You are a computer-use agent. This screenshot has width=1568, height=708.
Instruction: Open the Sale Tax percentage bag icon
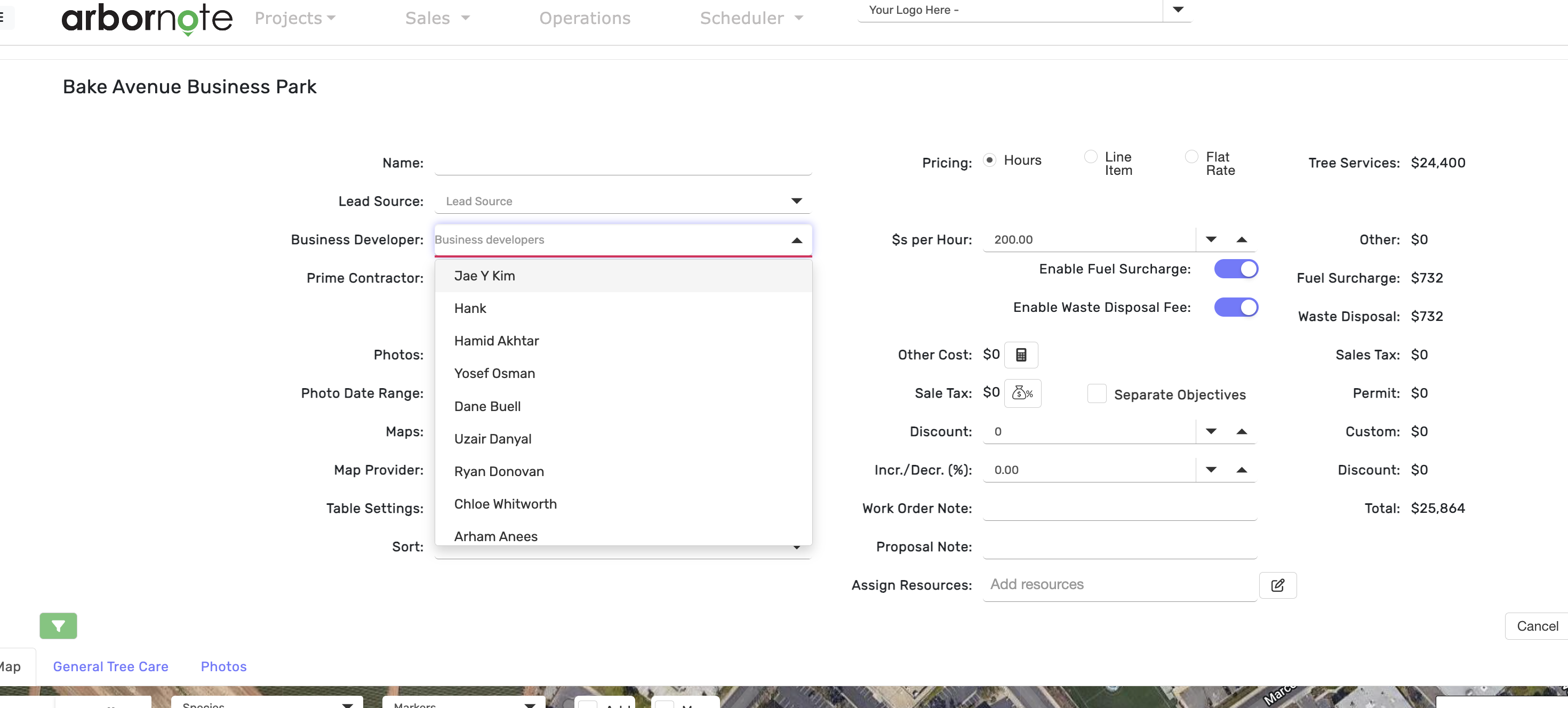pos(1022,393)
